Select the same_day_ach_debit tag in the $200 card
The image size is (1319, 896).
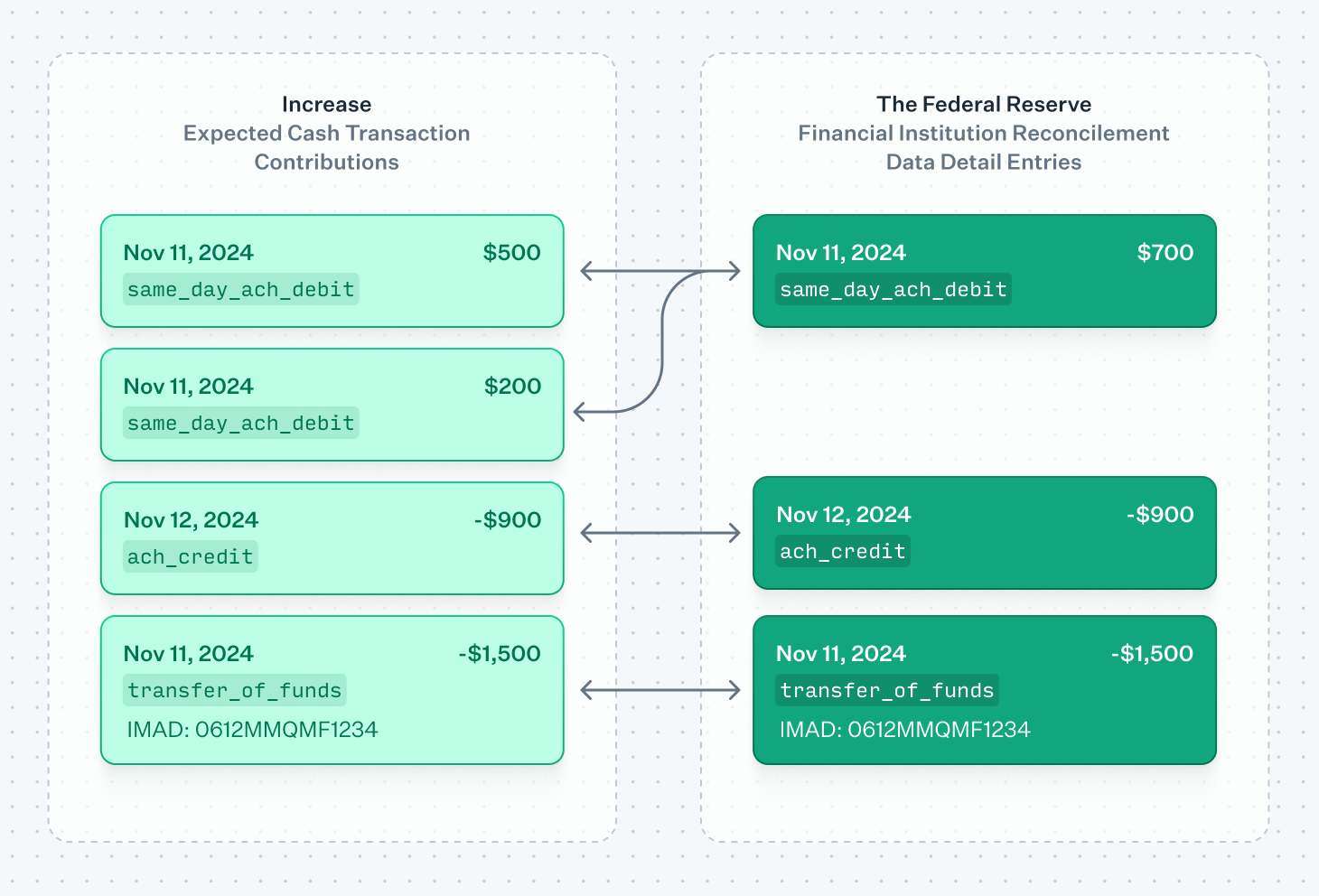(240, 423)
